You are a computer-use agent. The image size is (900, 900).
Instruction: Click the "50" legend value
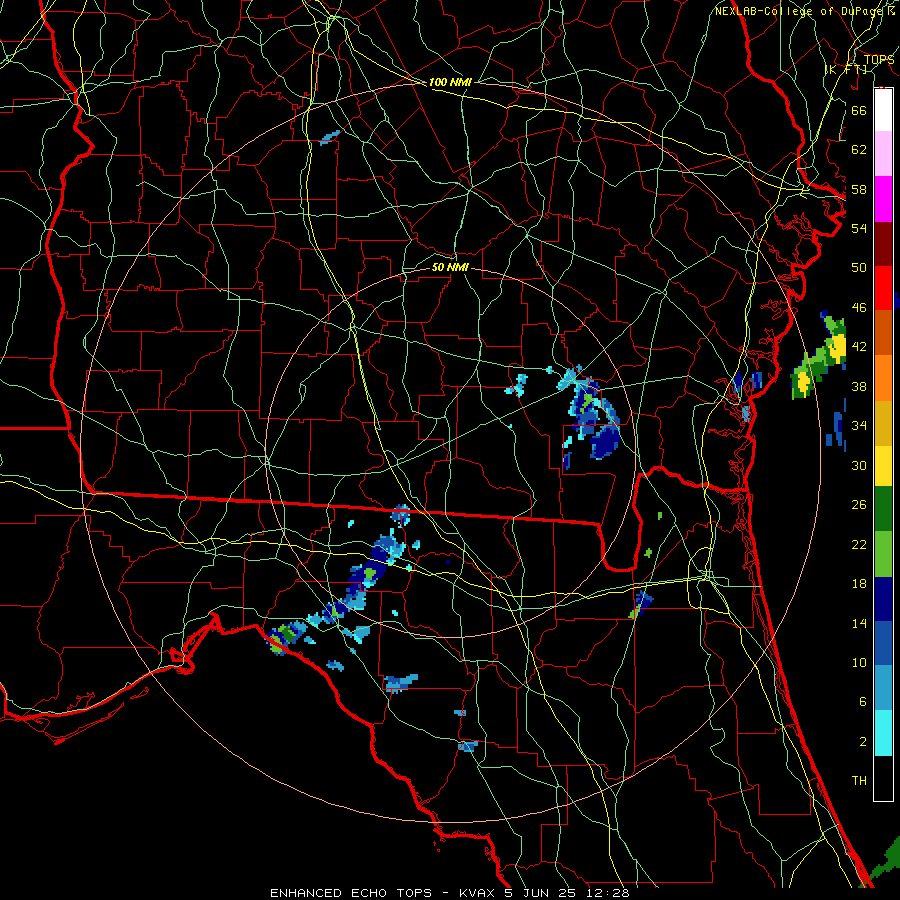coord(859,268)
